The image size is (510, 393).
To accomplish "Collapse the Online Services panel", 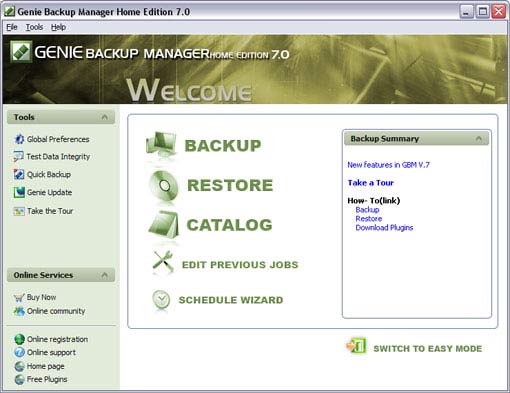I will pos(104,275).
